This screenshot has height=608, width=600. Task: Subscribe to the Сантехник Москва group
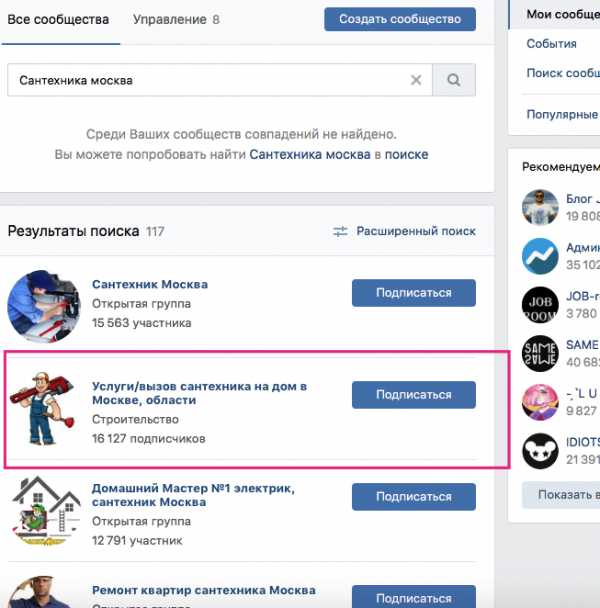tap(414, 293)
